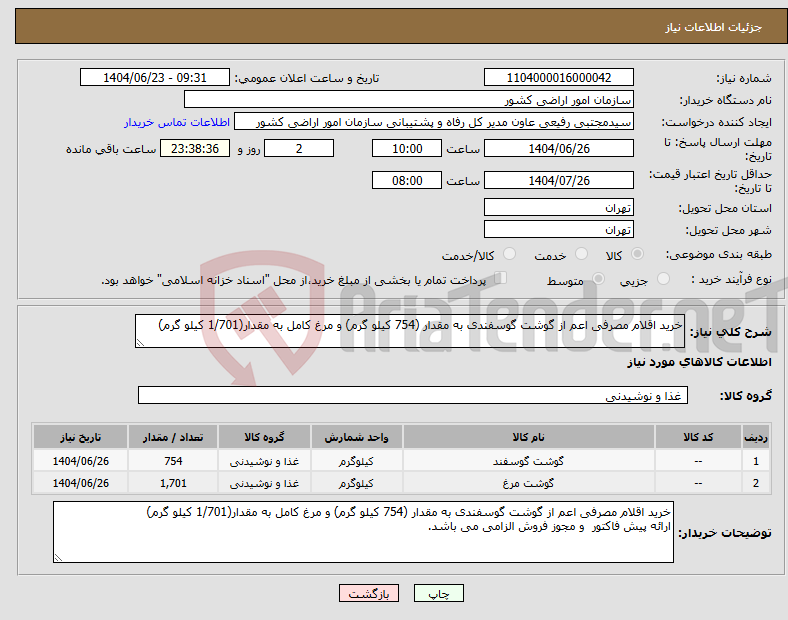
Task: Click resize handle of شرح کلی نیاز textarea
Action: coord(140,343)
